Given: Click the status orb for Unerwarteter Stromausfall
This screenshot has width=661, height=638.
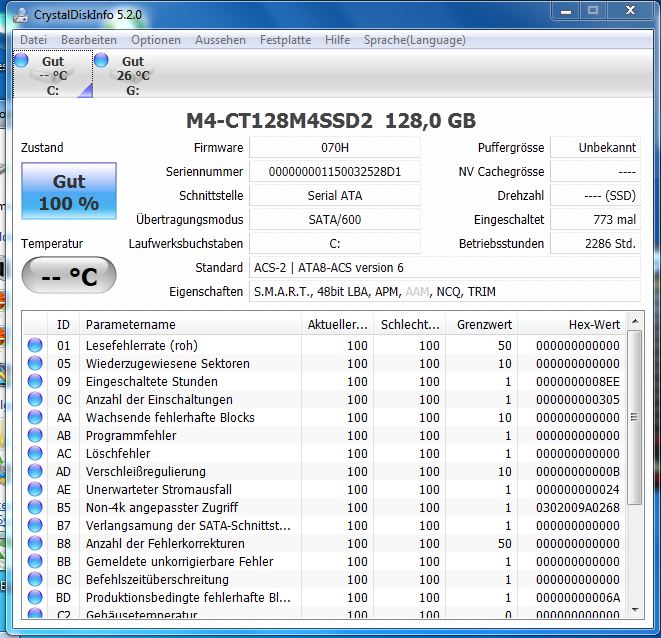Looking at the screenshot, I should pos(35,489).
